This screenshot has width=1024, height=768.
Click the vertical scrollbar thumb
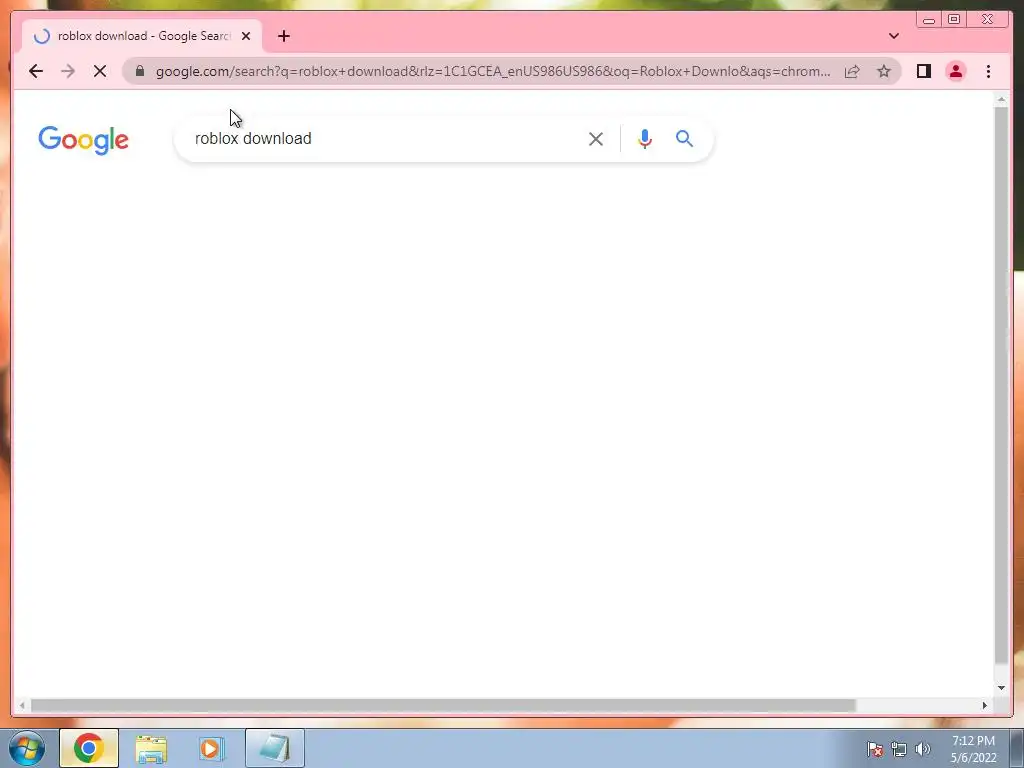(x=1001, y=385)
